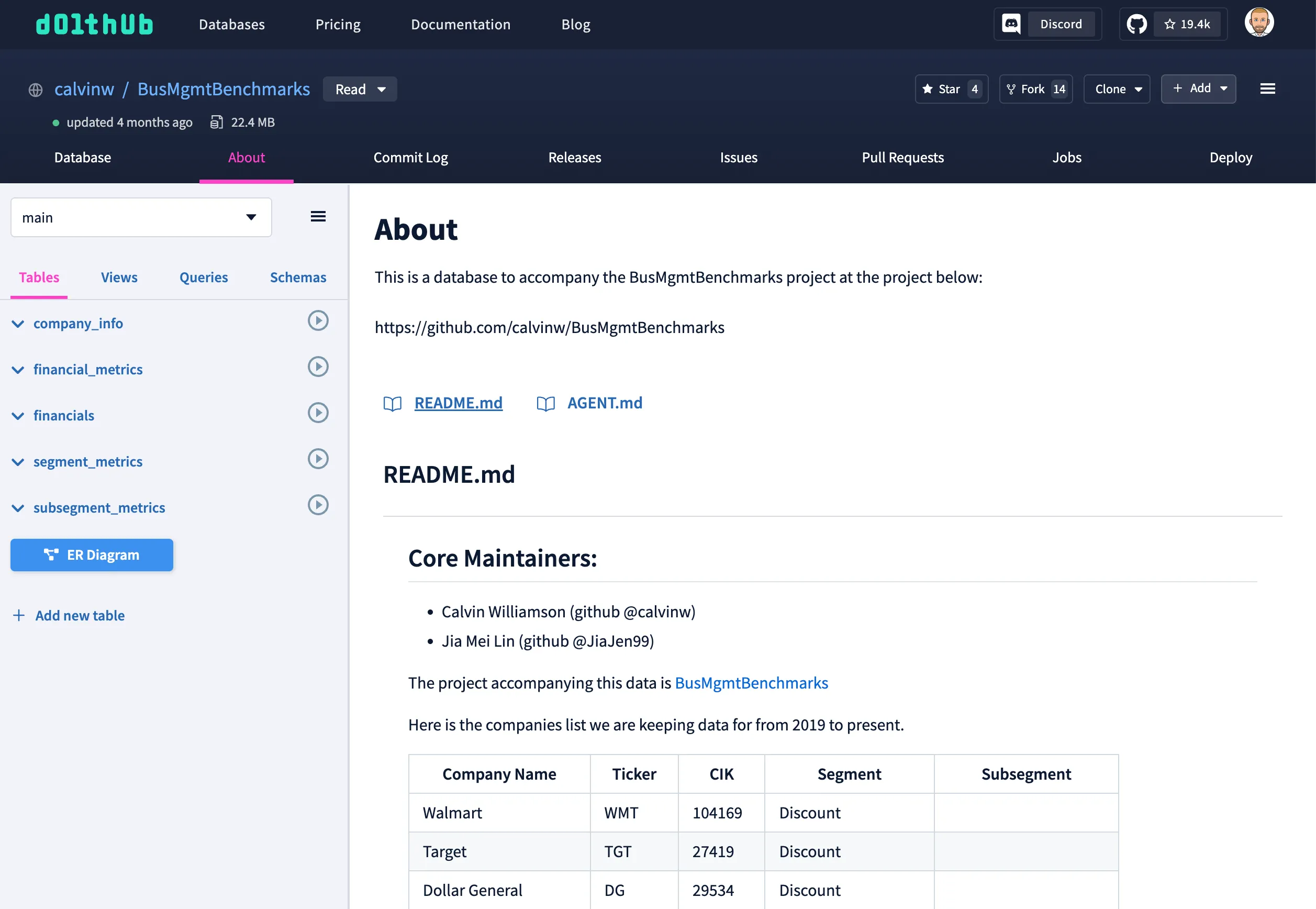Click the DoltHub logo

pos(95,25)
